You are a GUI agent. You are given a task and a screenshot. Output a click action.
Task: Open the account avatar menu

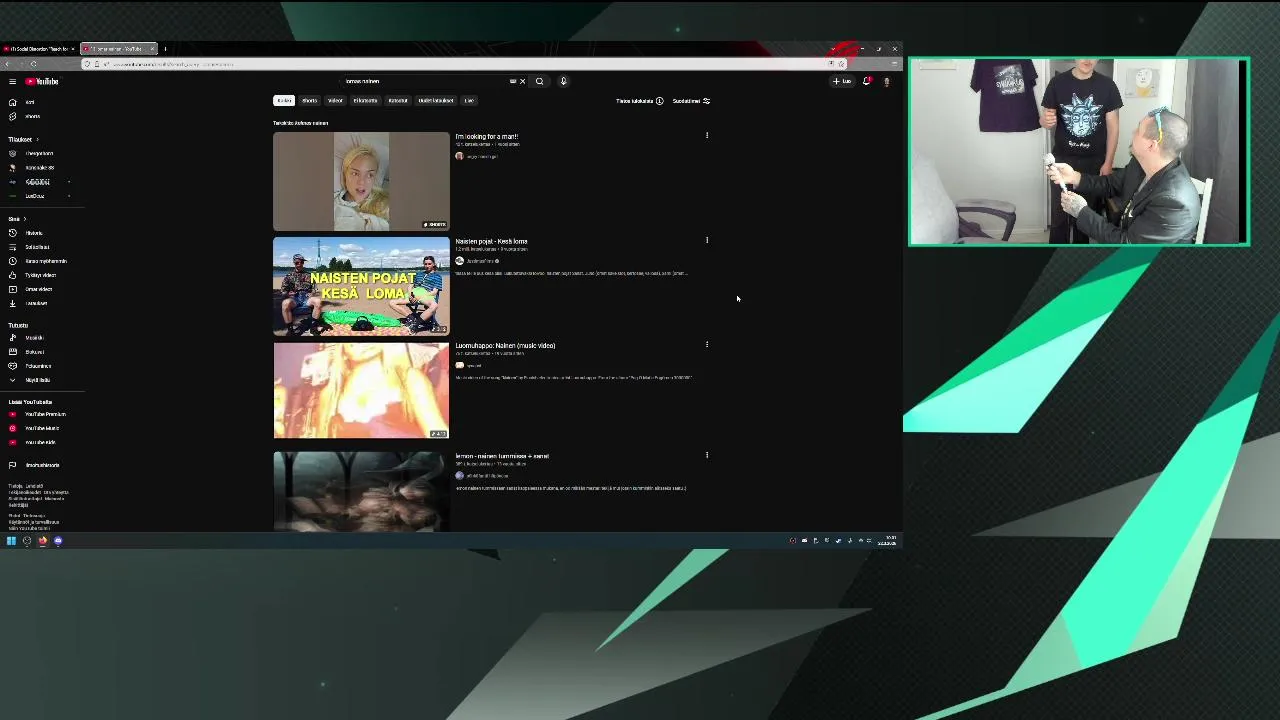point(886,81)
